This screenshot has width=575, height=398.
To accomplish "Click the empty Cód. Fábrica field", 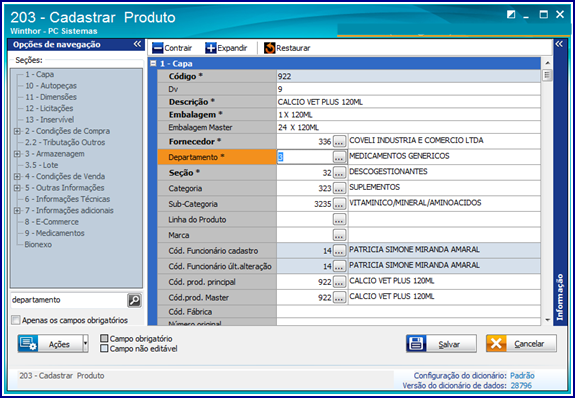I will 408,312.
